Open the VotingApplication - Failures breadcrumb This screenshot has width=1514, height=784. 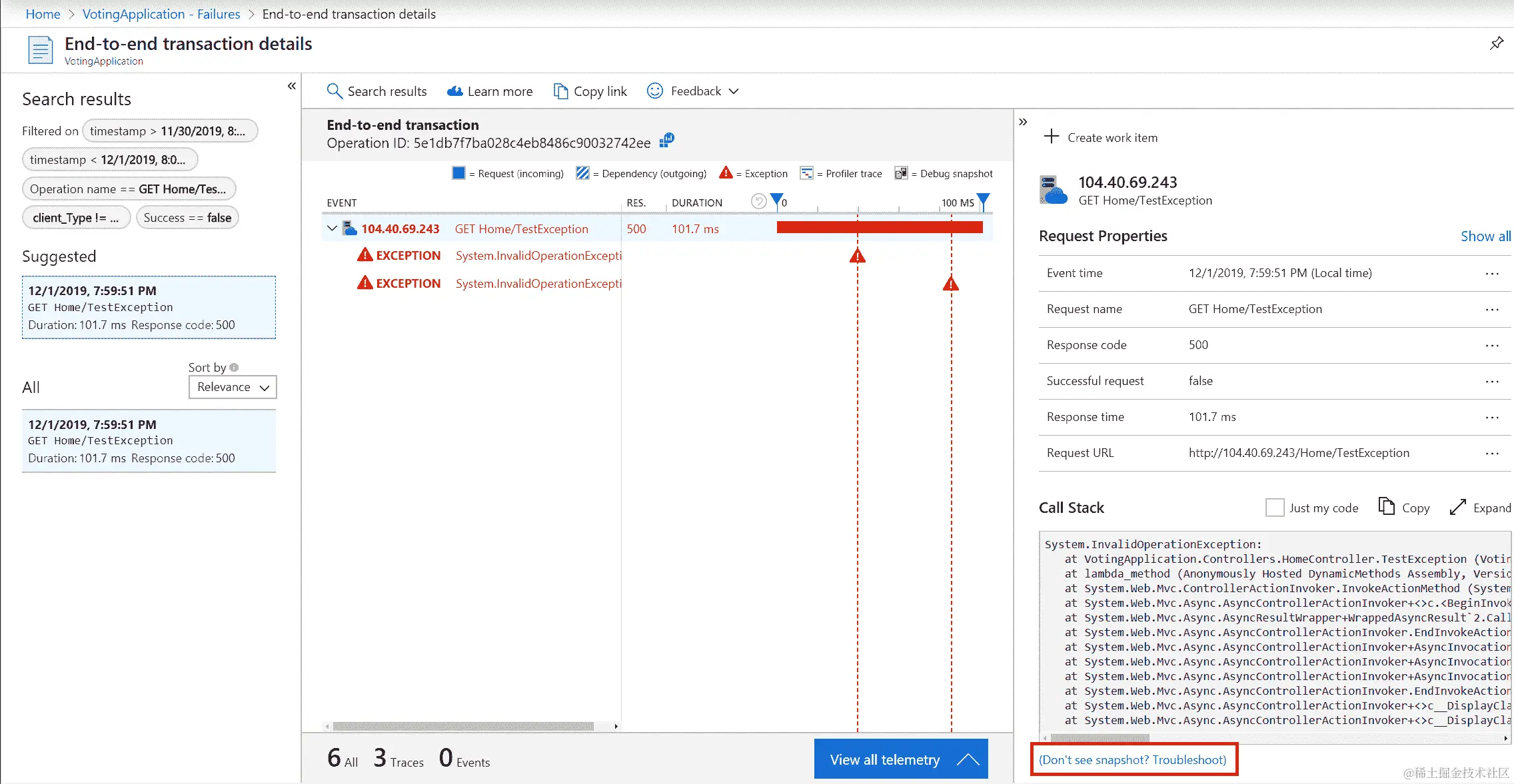(x=161, y=14)
